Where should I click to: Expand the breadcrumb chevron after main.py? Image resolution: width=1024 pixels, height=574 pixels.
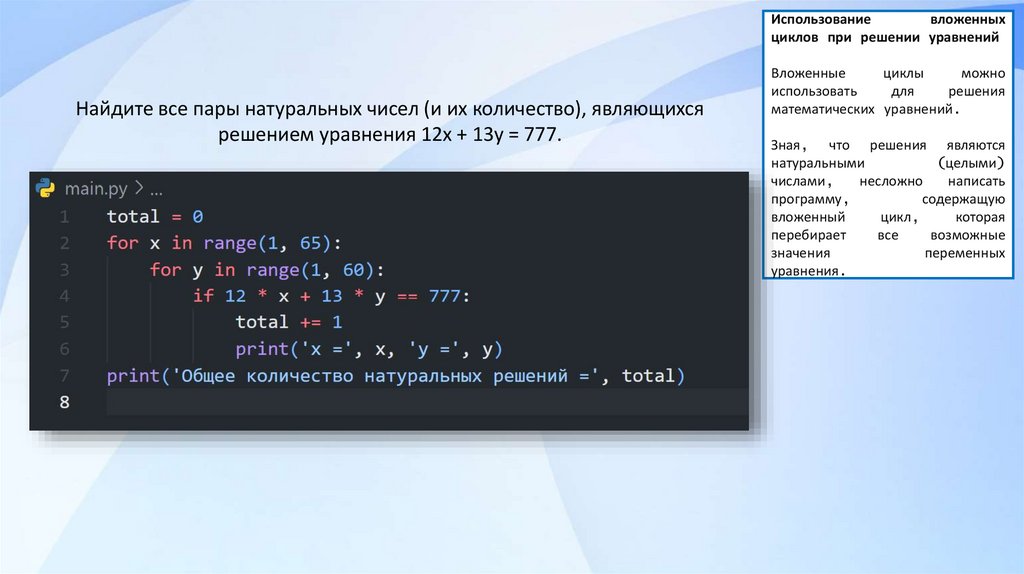click(x=138, y=188)
